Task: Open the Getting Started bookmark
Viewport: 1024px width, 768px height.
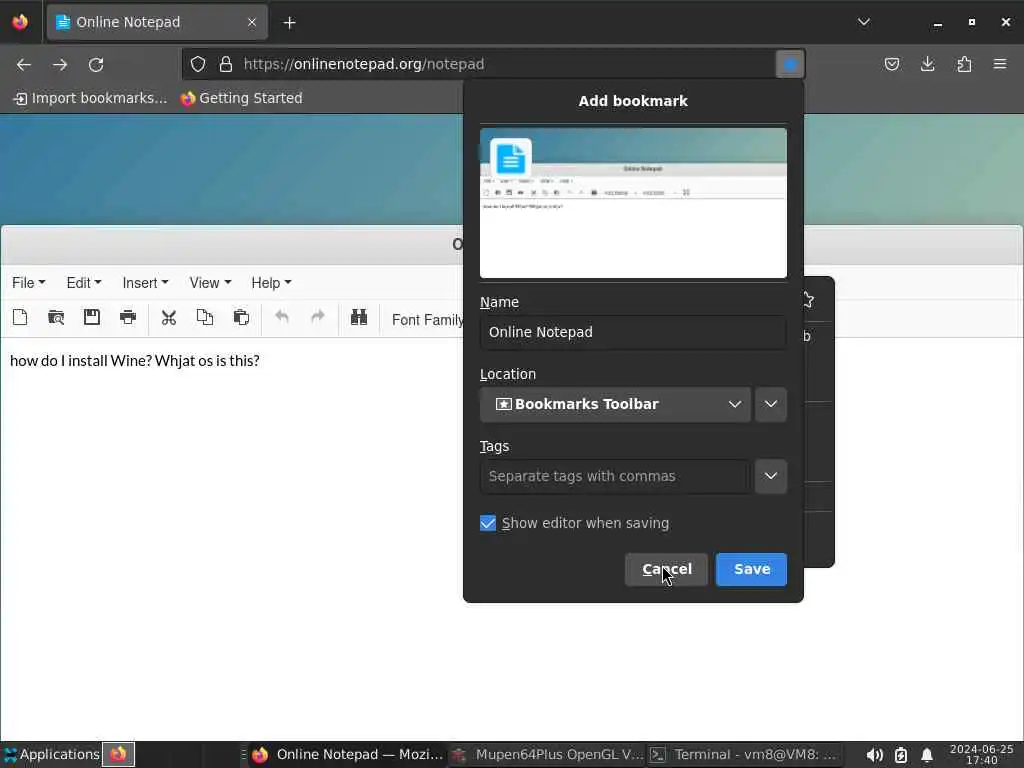Action: (242, 98)
